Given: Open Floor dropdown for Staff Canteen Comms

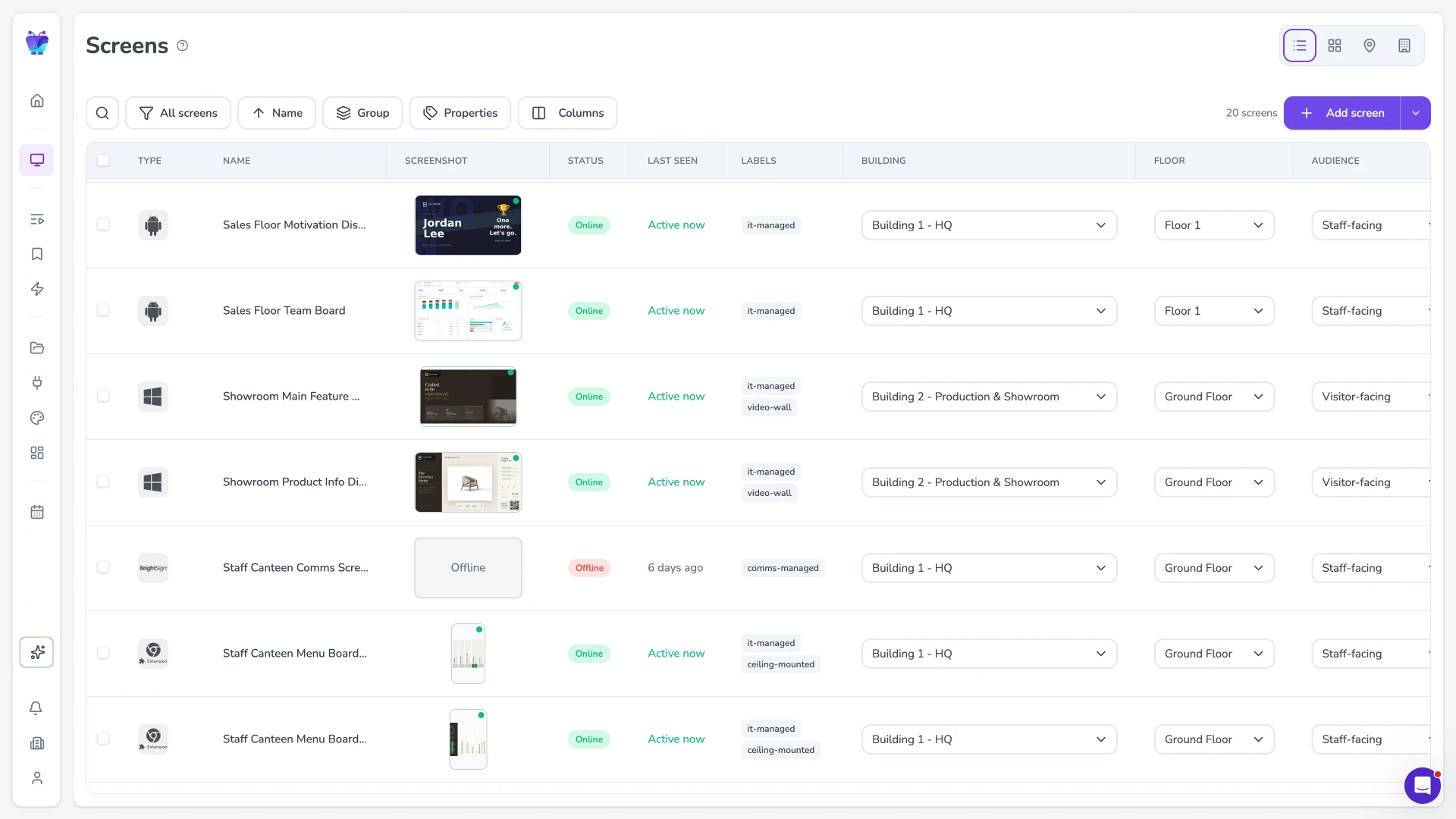Looking at the screenshot, I should pos(1214,568).
